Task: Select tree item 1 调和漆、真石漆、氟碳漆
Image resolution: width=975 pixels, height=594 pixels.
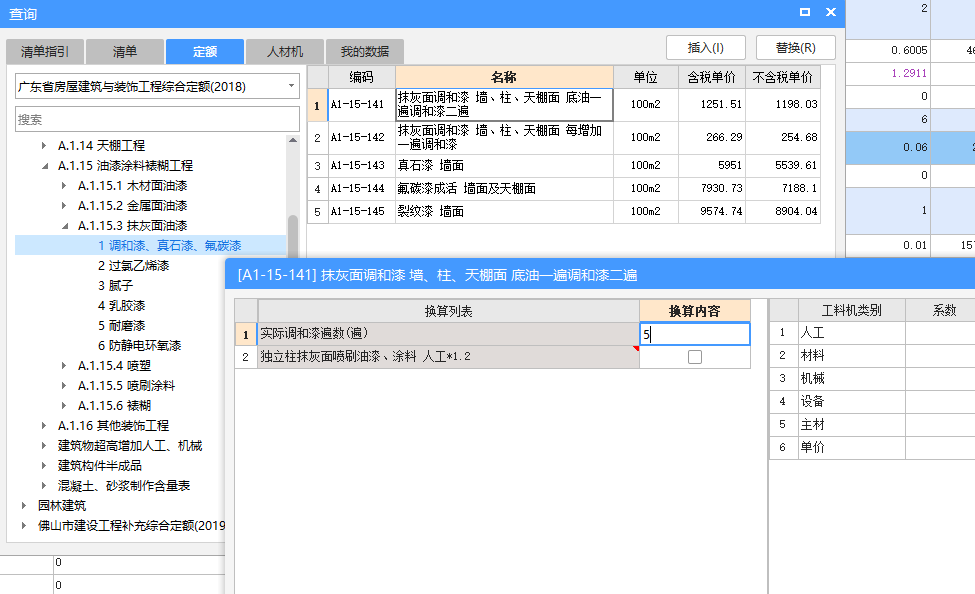Action: 170,246
